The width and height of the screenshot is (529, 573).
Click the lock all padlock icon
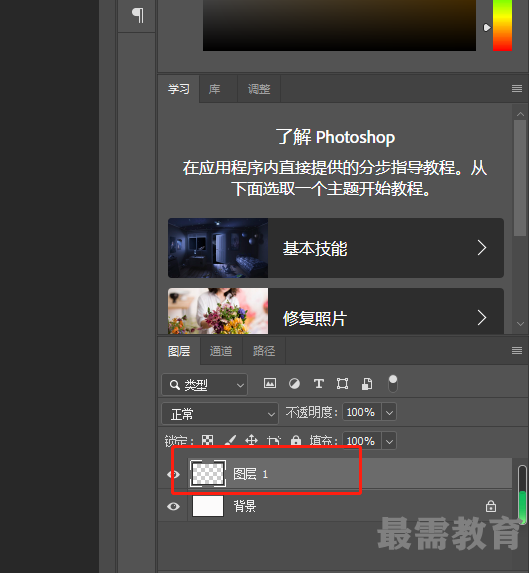(x=296, y=441)
